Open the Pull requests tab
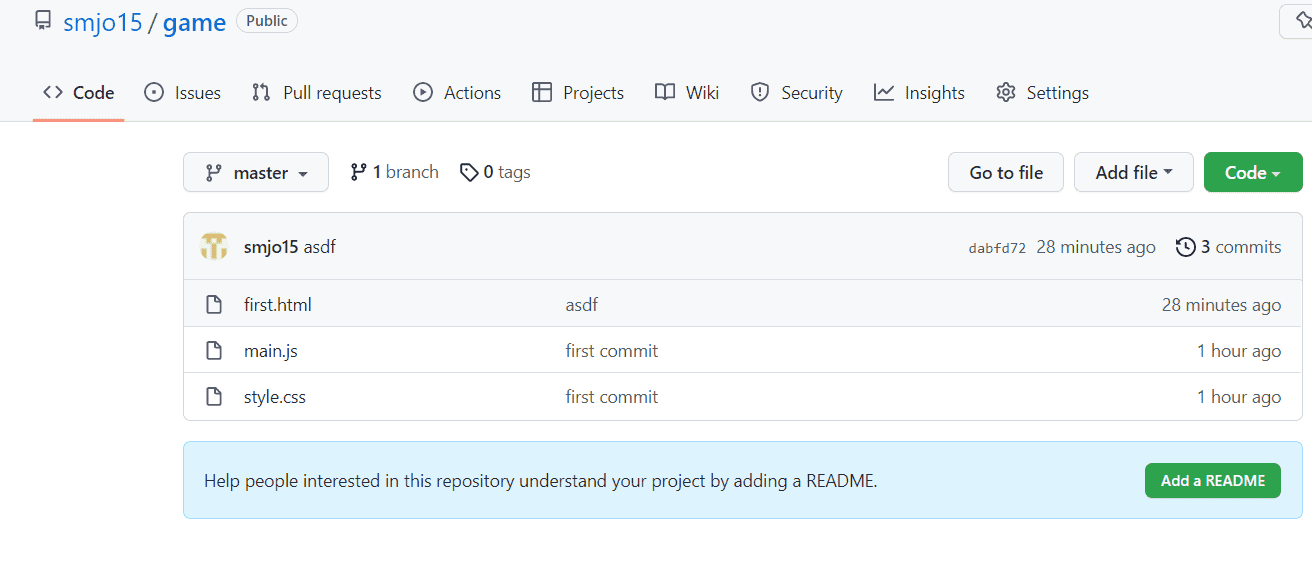The height and width of the screenshot is (572, 1312). click(x=317, y=93)
